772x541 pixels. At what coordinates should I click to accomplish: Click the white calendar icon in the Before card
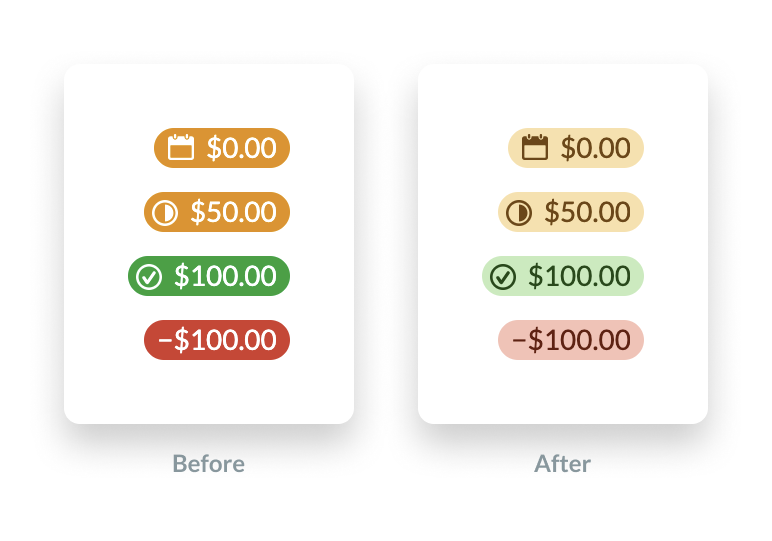tap(181, 147)
